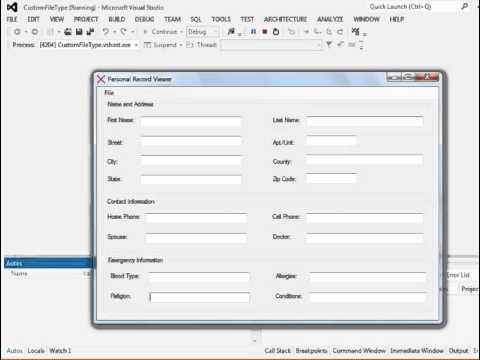Image resolution: width=480 pixels, height=360 pixels.
Task: Open the VIEW menu
Action: pos(57,19)
